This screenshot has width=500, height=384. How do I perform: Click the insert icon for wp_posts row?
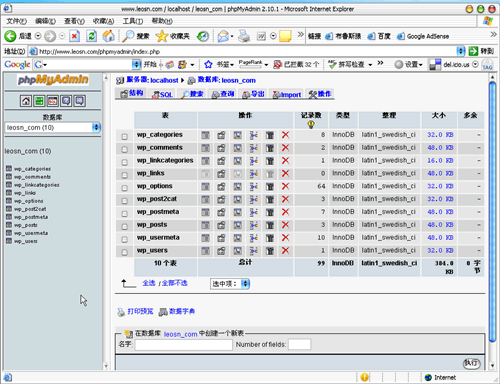[254, 225]
